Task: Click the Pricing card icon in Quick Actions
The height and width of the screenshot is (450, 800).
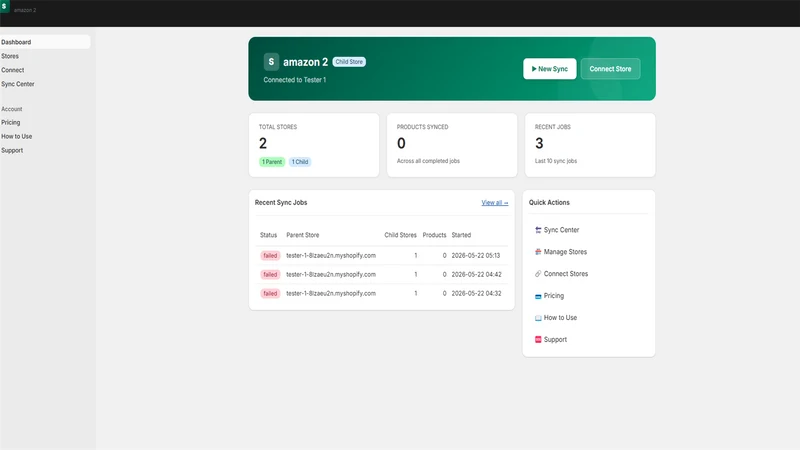Action: (538, 296)
